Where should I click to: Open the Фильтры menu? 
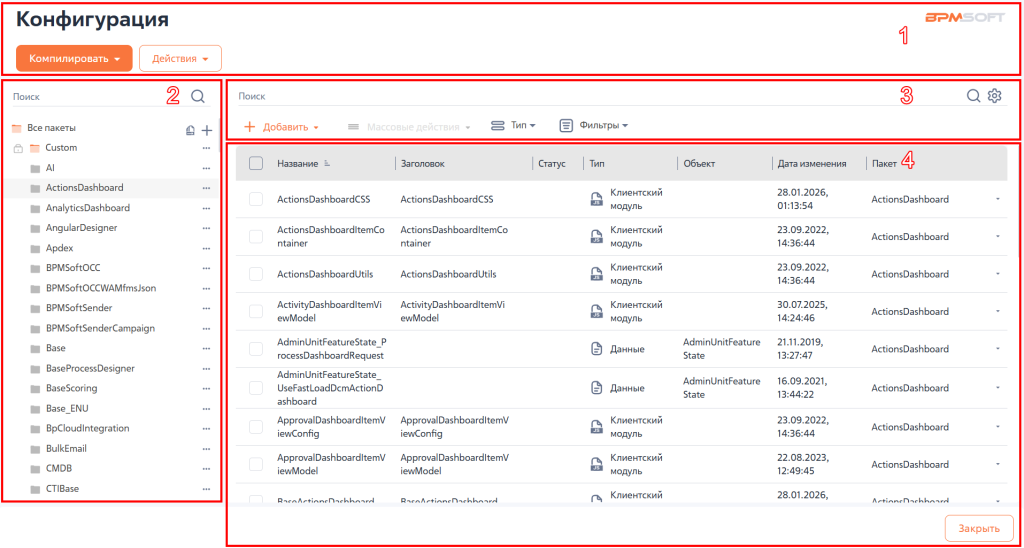pyautogui.click(x=593, y=126)
